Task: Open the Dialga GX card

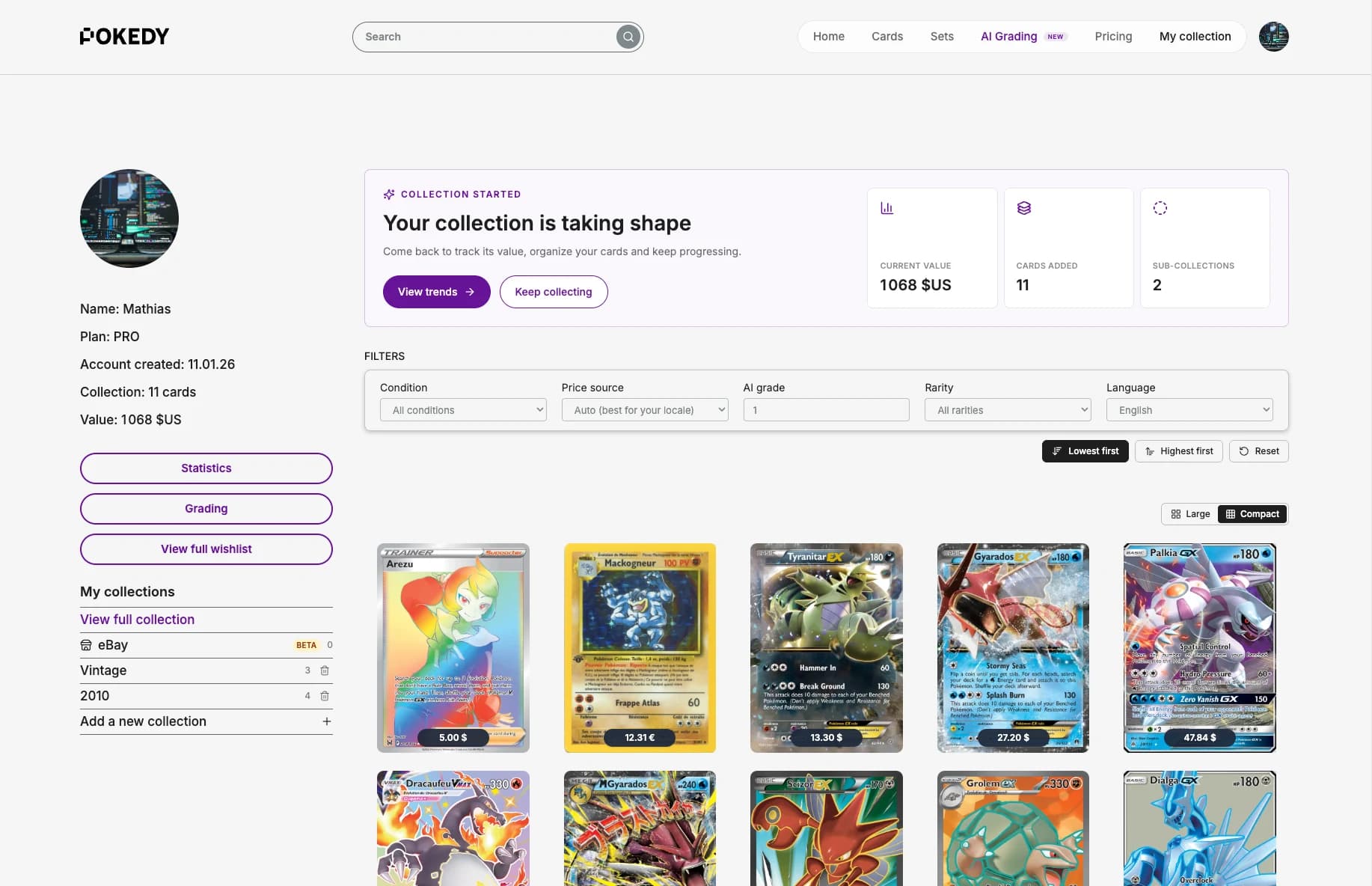Action: click(x=1200, y=828)
